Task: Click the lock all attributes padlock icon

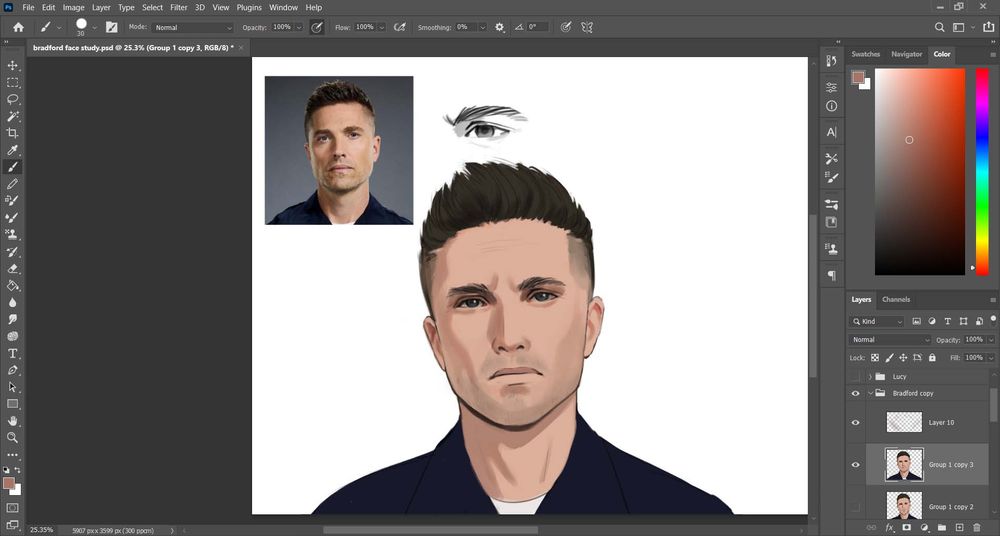Action: [x=932, y=357]
